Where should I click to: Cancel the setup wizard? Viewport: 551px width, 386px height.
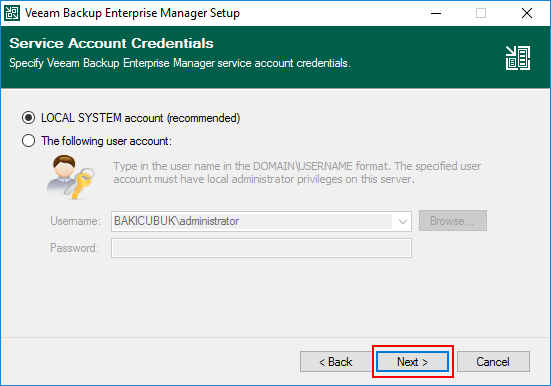point(493,362)
